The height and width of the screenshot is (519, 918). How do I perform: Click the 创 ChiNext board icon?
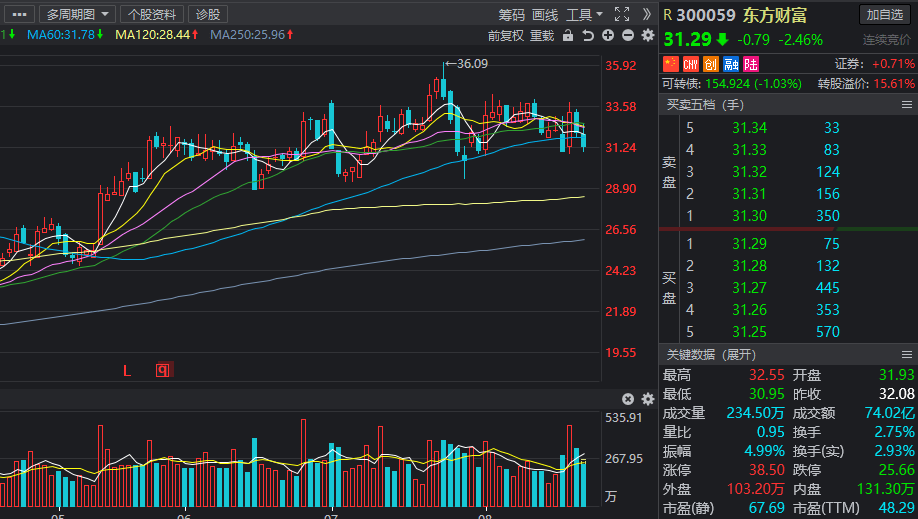[x=711, y=64]
